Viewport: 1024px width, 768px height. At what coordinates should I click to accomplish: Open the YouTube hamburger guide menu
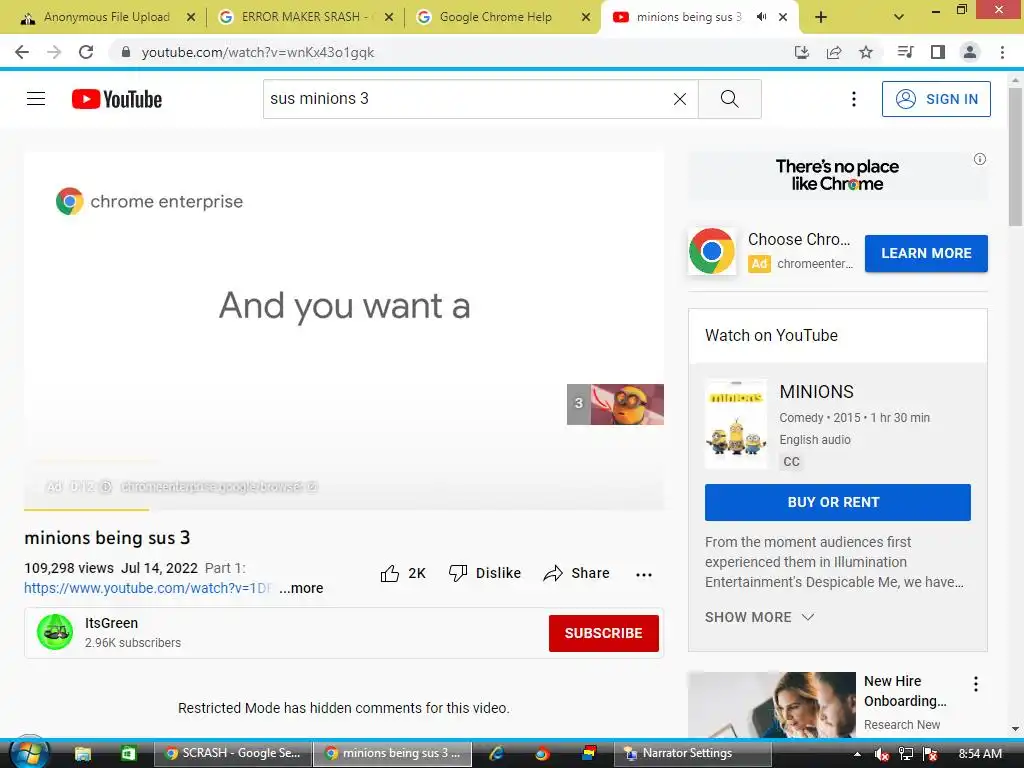(x=36, y=99)
